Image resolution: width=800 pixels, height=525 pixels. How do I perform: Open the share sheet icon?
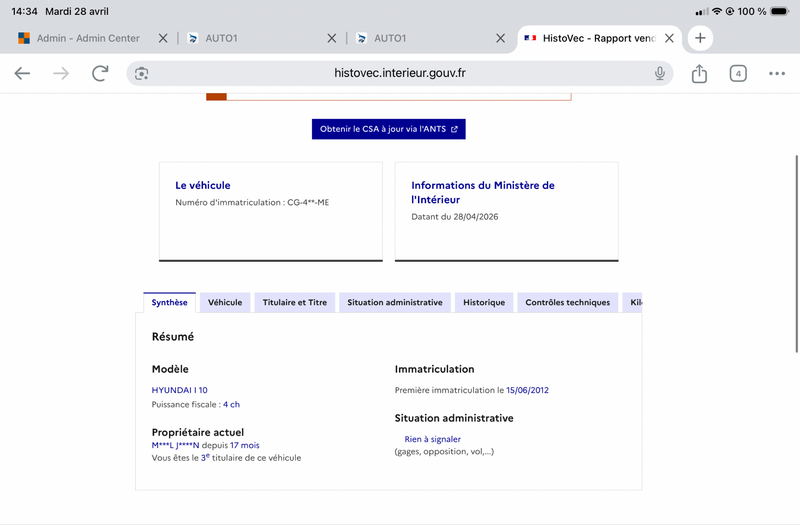(699, 73)
